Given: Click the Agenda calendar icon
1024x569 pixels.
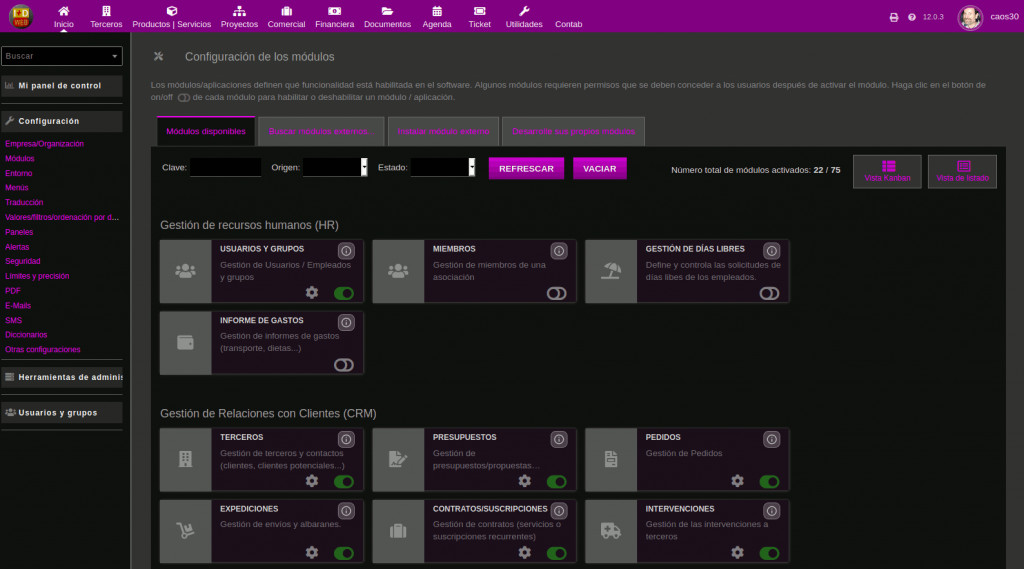Looking at the screenshot, I should coord(437,11).
